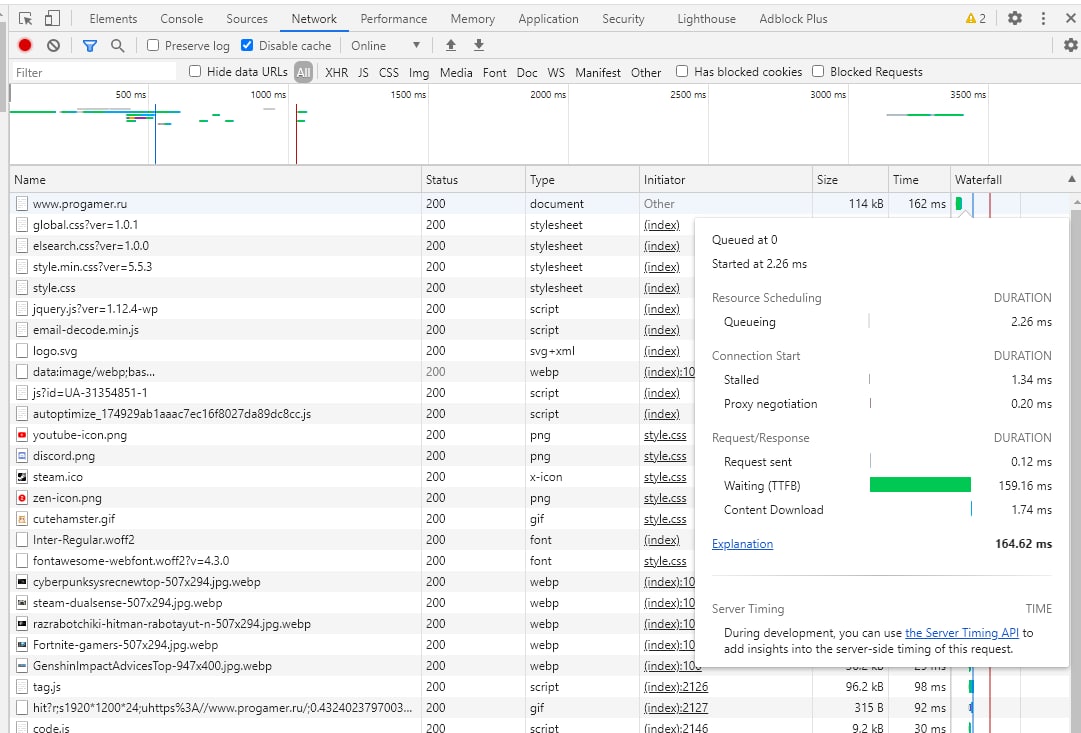Image resolution: width=1081 pixels, height=733 pixels.
Task: Stop recording network log
Action: pos(25,45)
